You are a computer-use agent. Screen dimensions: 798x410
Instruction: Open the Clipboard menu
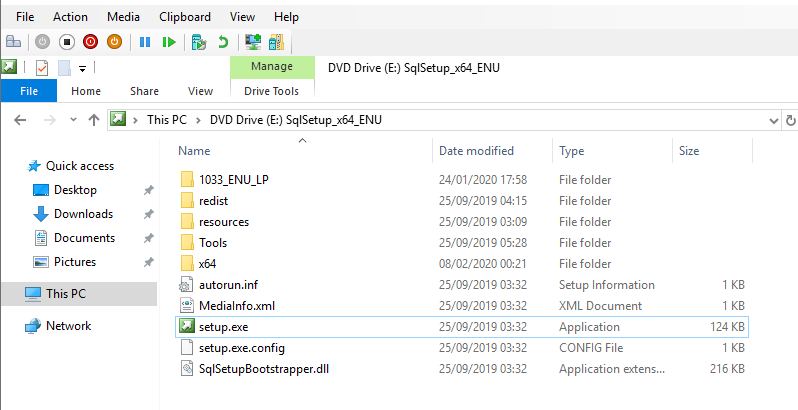(185, 17)
